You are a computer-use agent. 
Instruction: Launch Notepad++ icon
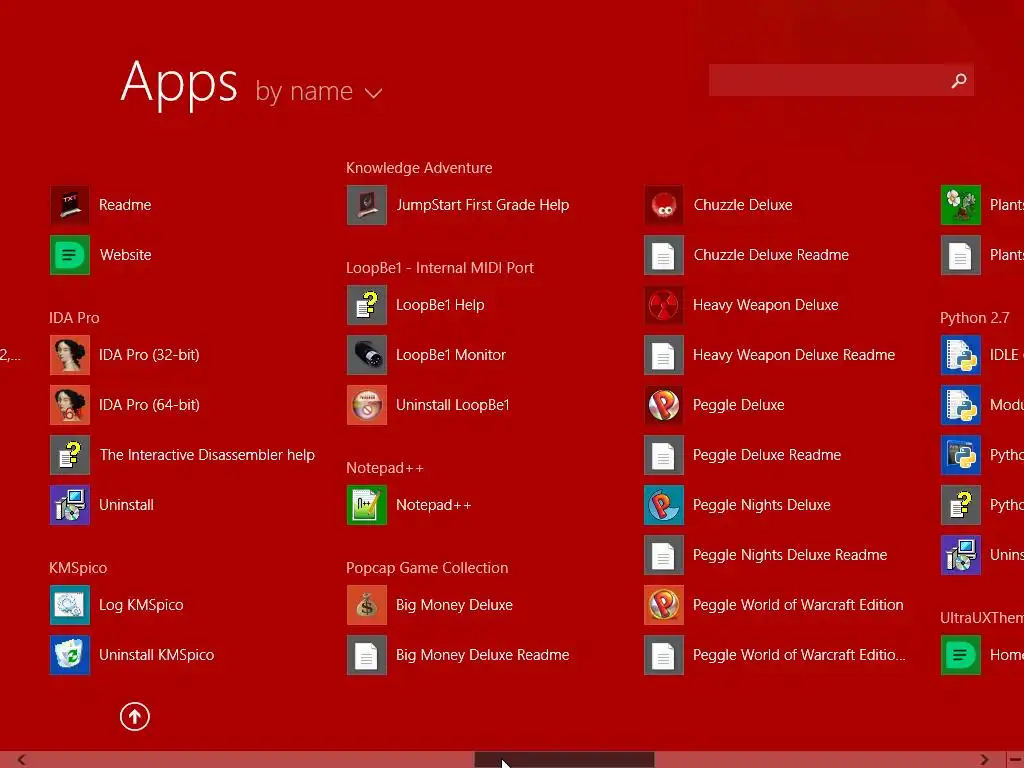point(367,505)
